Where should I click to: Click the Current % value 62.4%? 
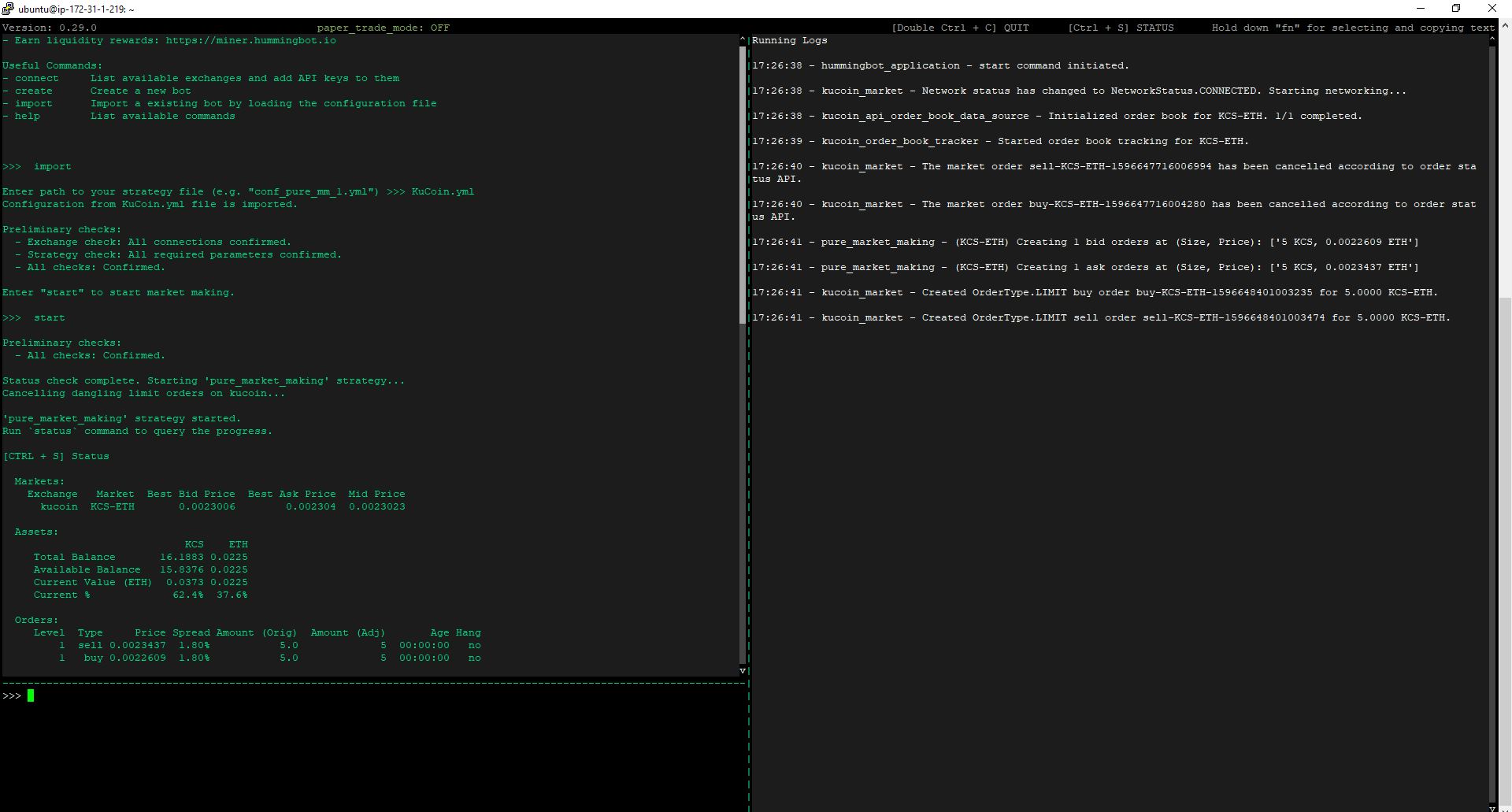187,595
